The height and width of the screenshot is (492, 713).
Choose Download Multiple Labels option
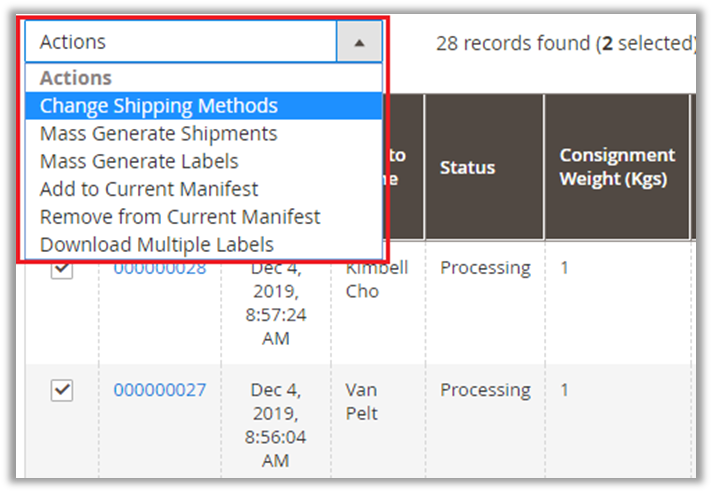pyautogui.click(x=157, y=245)
